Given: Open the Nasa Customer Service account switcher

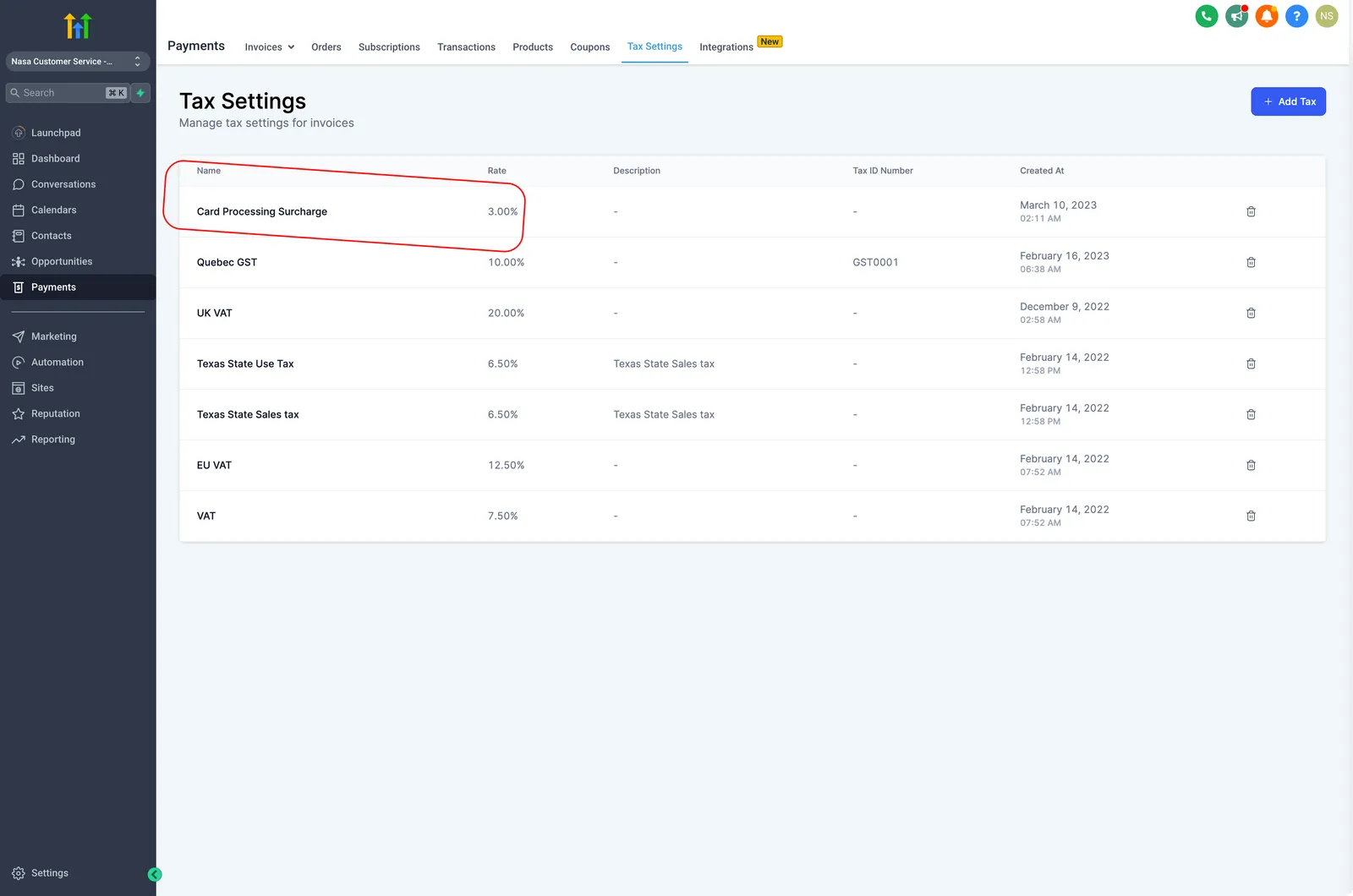Looking at the screenshot, I should [x=78, y=62].
